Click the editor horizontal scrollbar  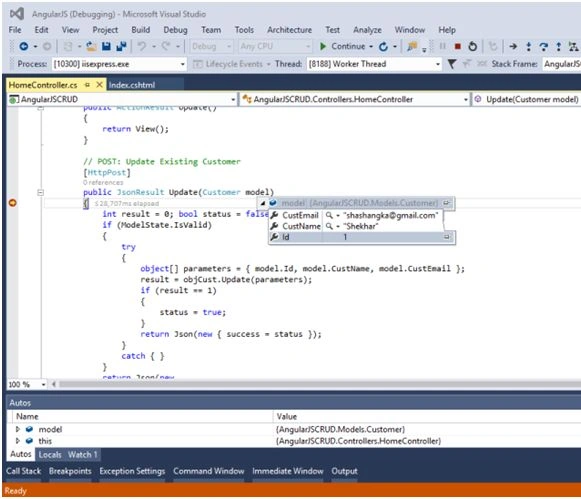pyautogui.click(x=319, y=384)
